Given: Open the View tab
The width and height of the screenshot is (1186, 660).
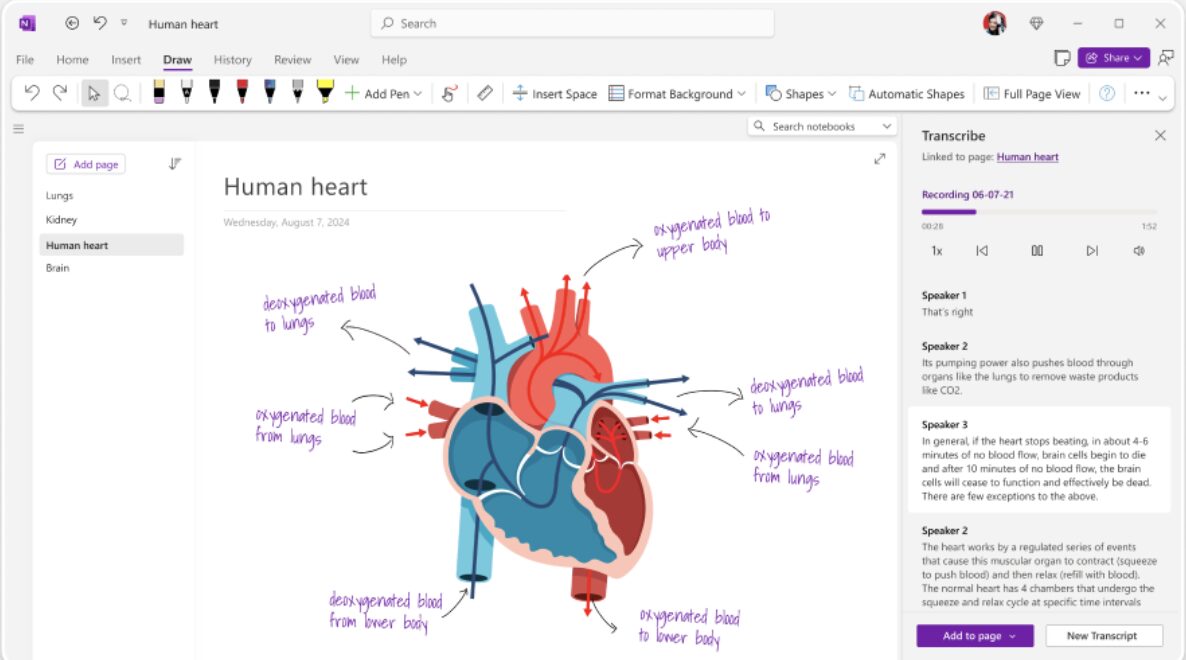Looking at the screenshot, I should pos(346,60).
